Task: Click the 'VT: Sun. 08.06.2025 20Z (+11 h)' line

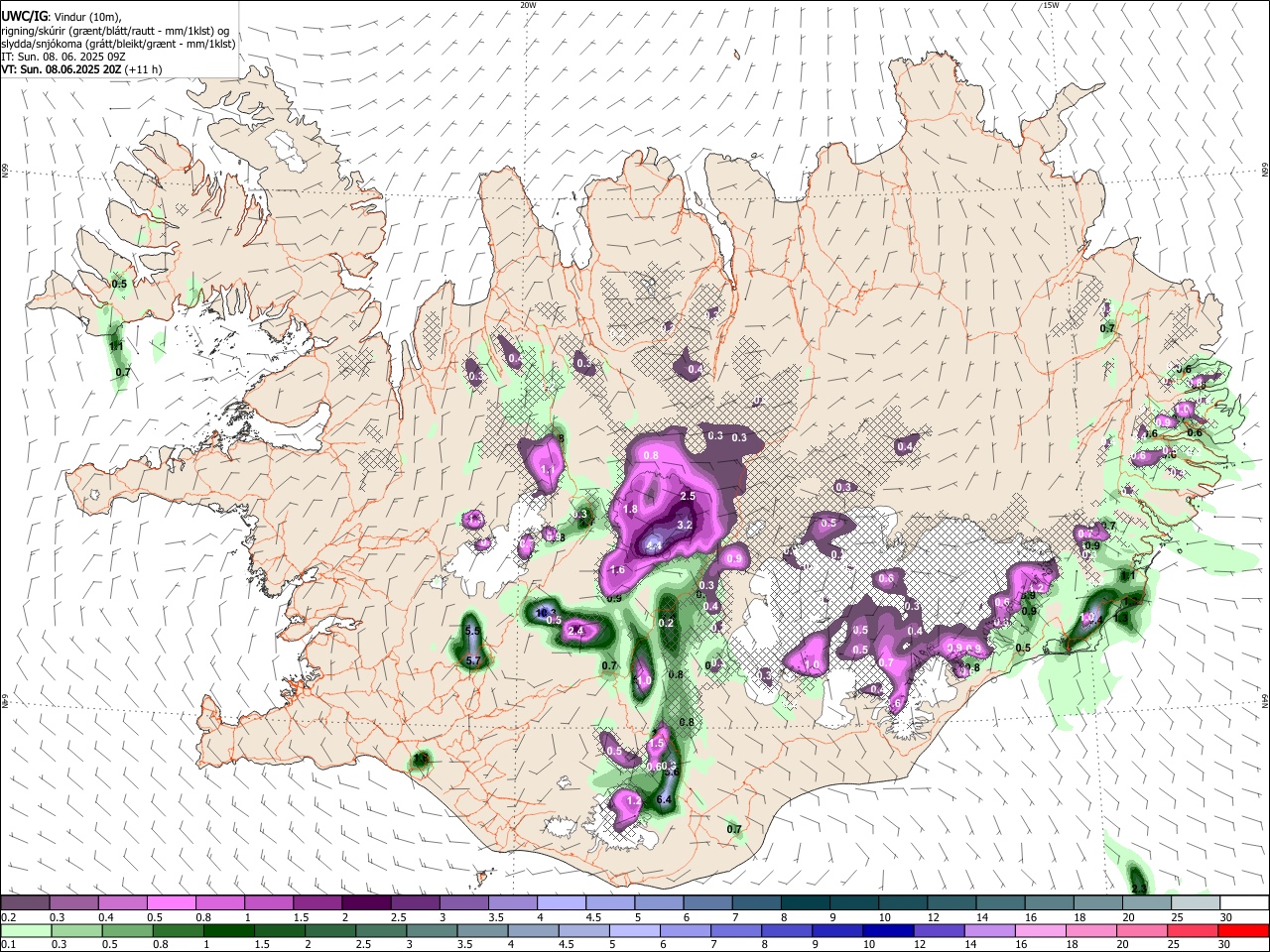Action: tap(81, 69)
